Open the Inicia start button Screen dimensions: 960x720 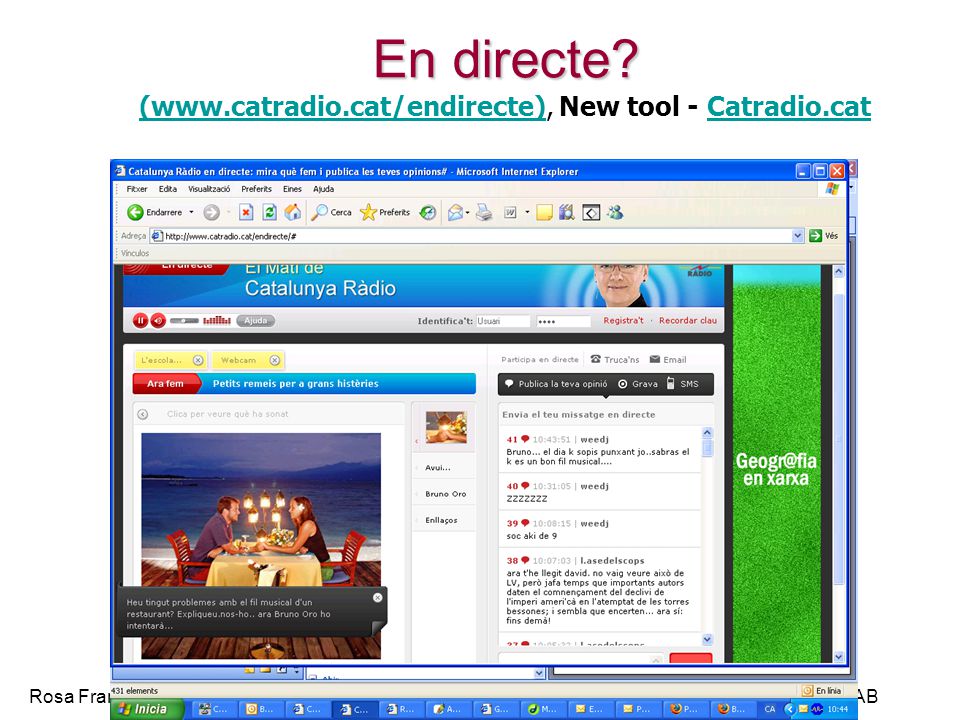pos(148,709)
